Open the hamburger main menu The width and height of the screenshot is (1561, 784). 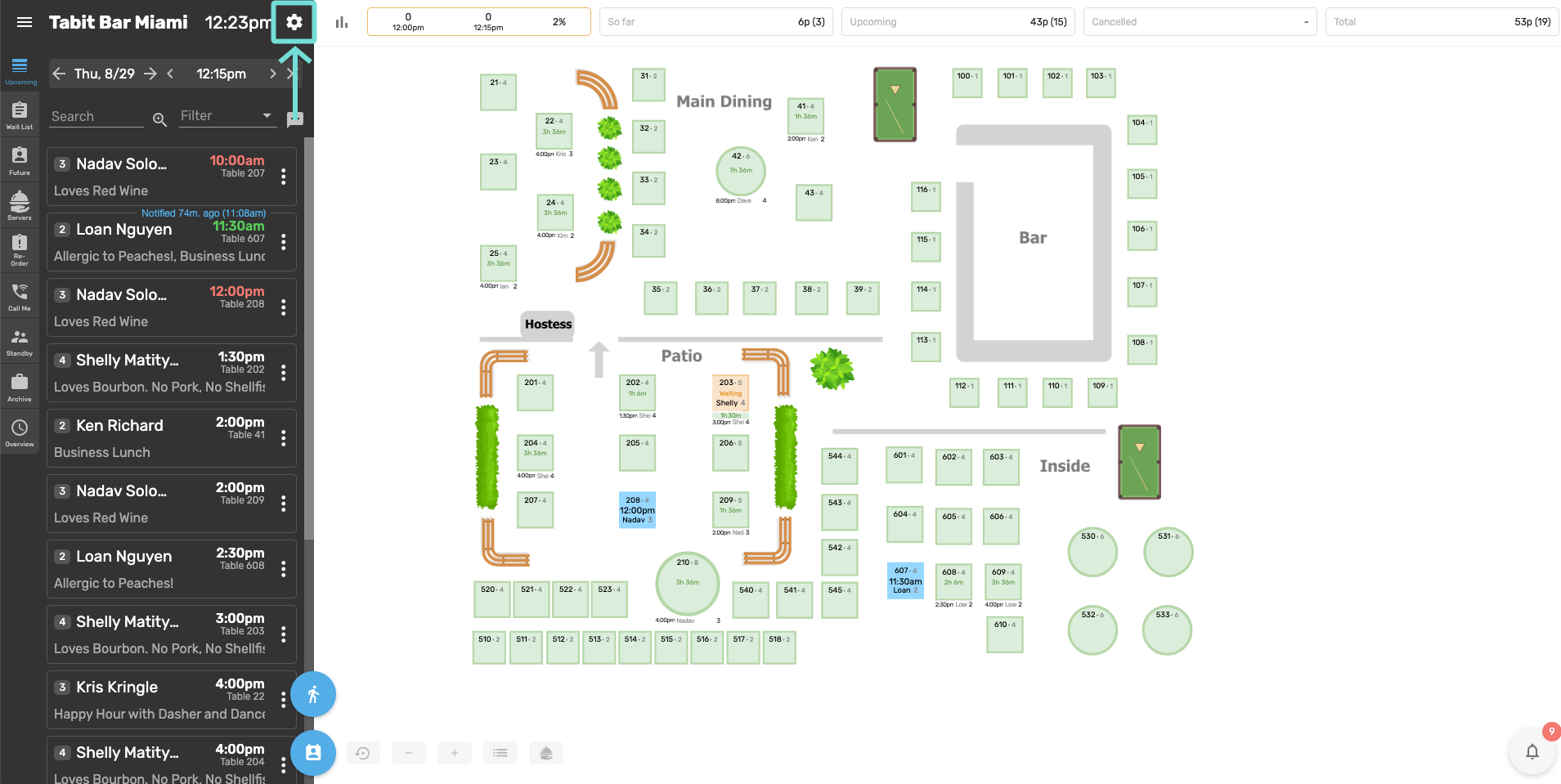(x=25, y=22)
